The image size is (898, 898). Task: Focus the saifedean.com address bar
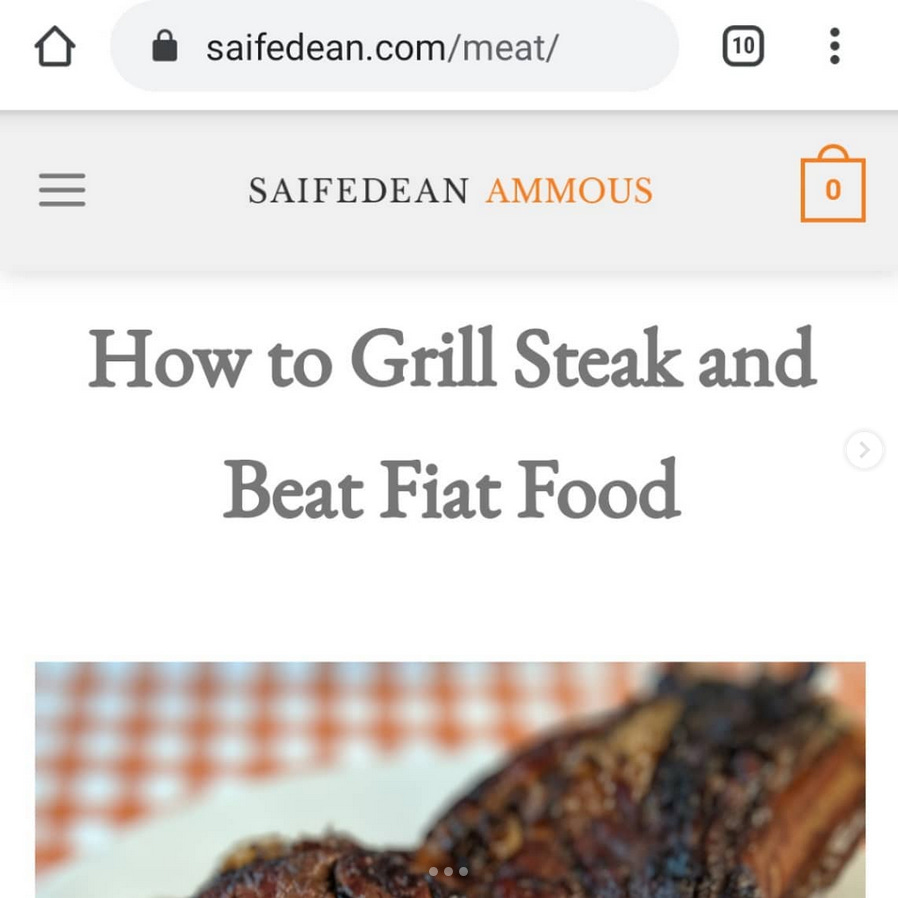[x=395, y=46]
